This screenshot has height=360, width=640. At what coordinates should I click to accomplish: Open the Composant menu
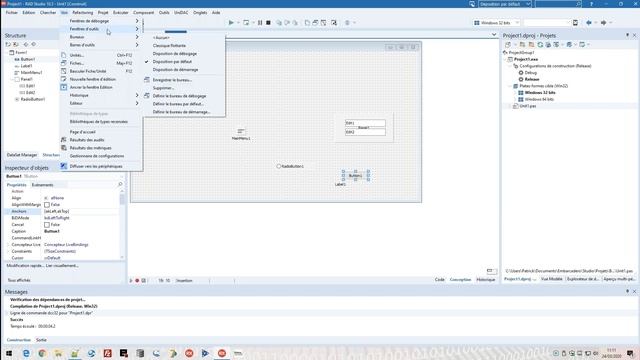click(144, 13)
